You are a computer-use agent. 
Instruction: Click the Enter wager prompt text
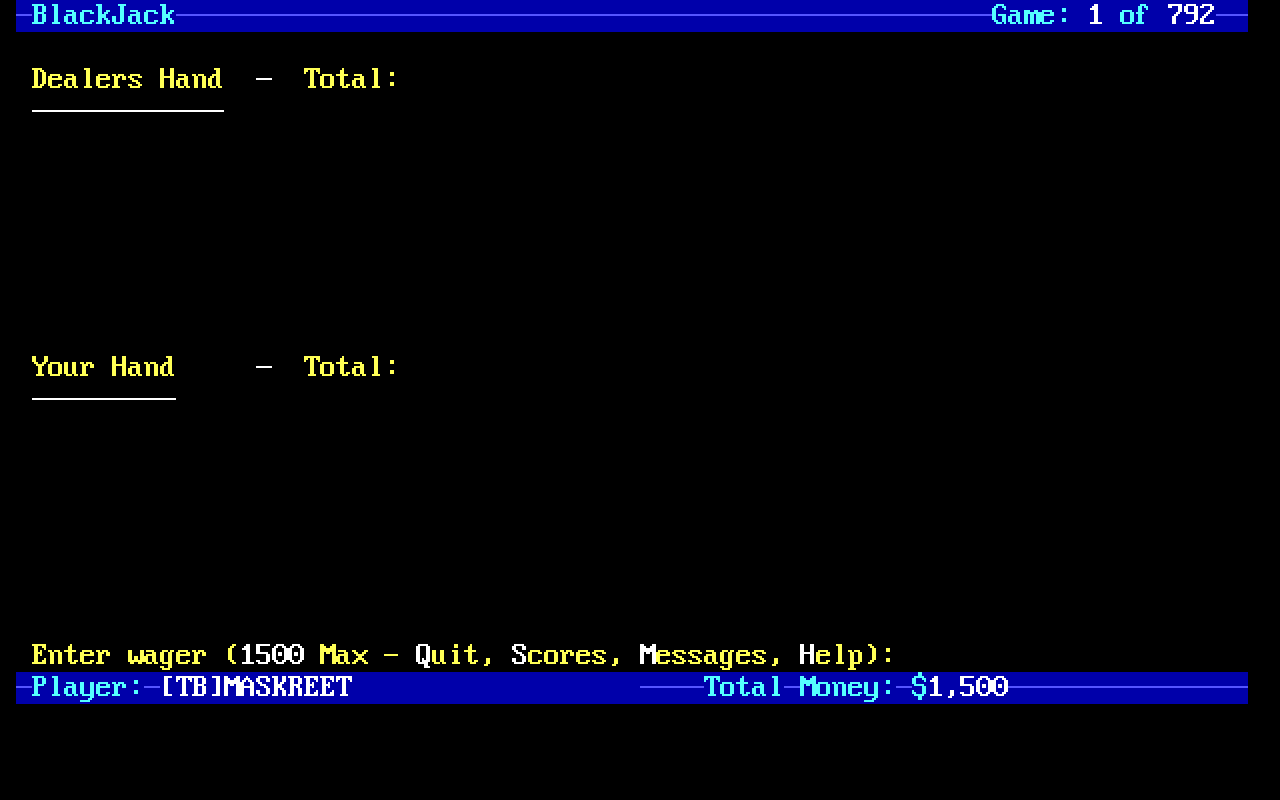pos(119,655)
